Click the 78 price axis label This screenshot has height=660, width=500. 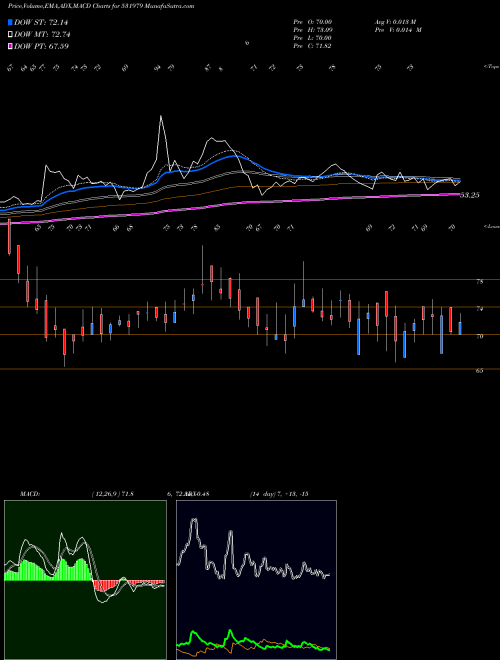coord(479,282)
